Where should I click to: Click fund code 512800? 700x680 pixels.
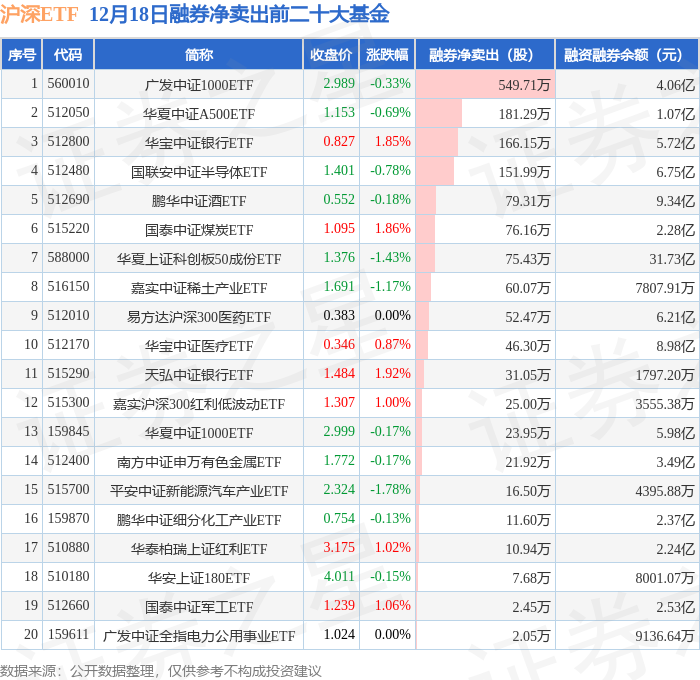68,142
